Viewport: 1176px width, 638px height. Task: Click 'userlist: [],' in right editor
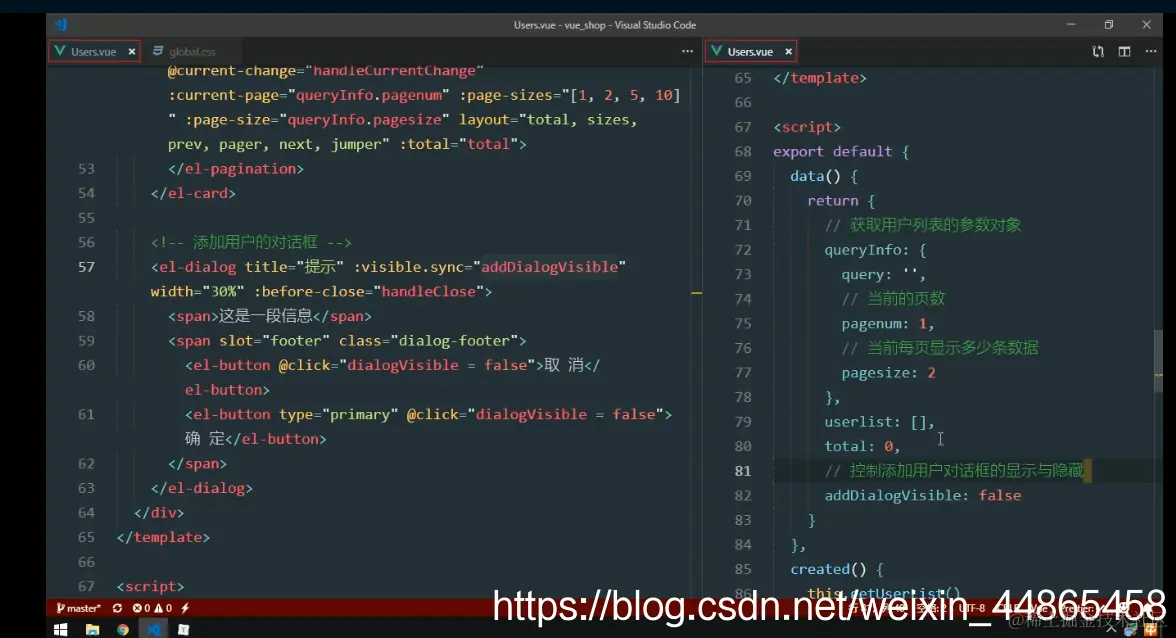(x=880, y=422)
